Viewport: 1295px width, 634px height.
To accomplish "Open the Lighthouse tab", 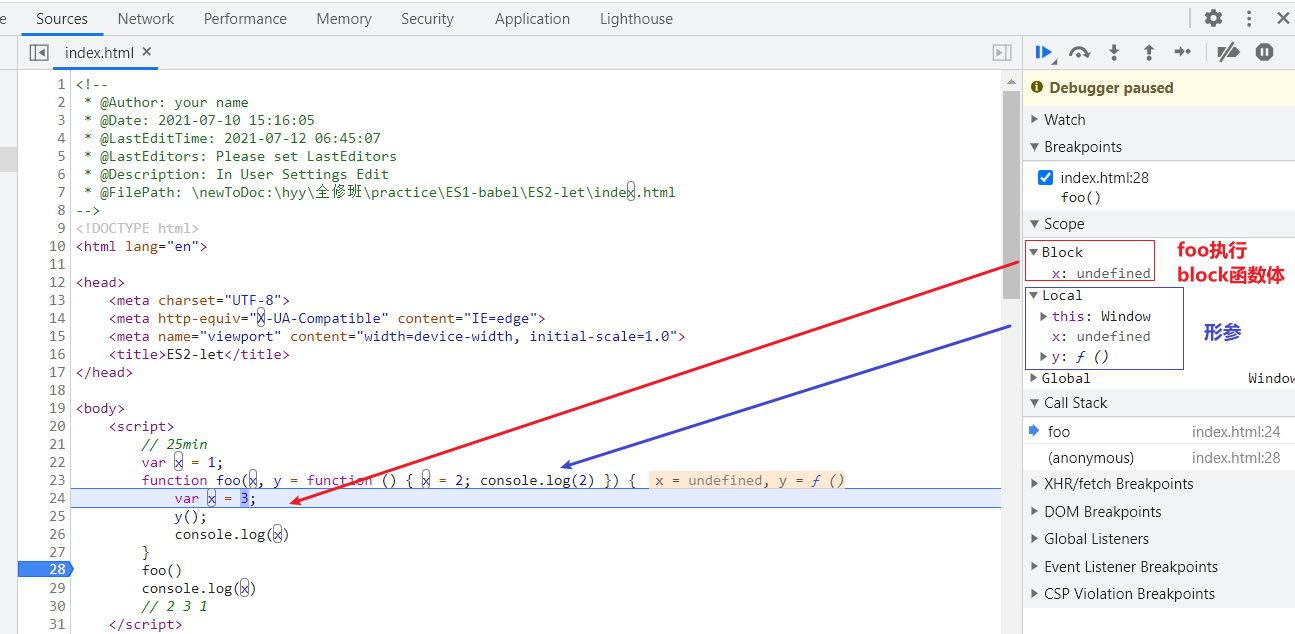I will 636,19.
